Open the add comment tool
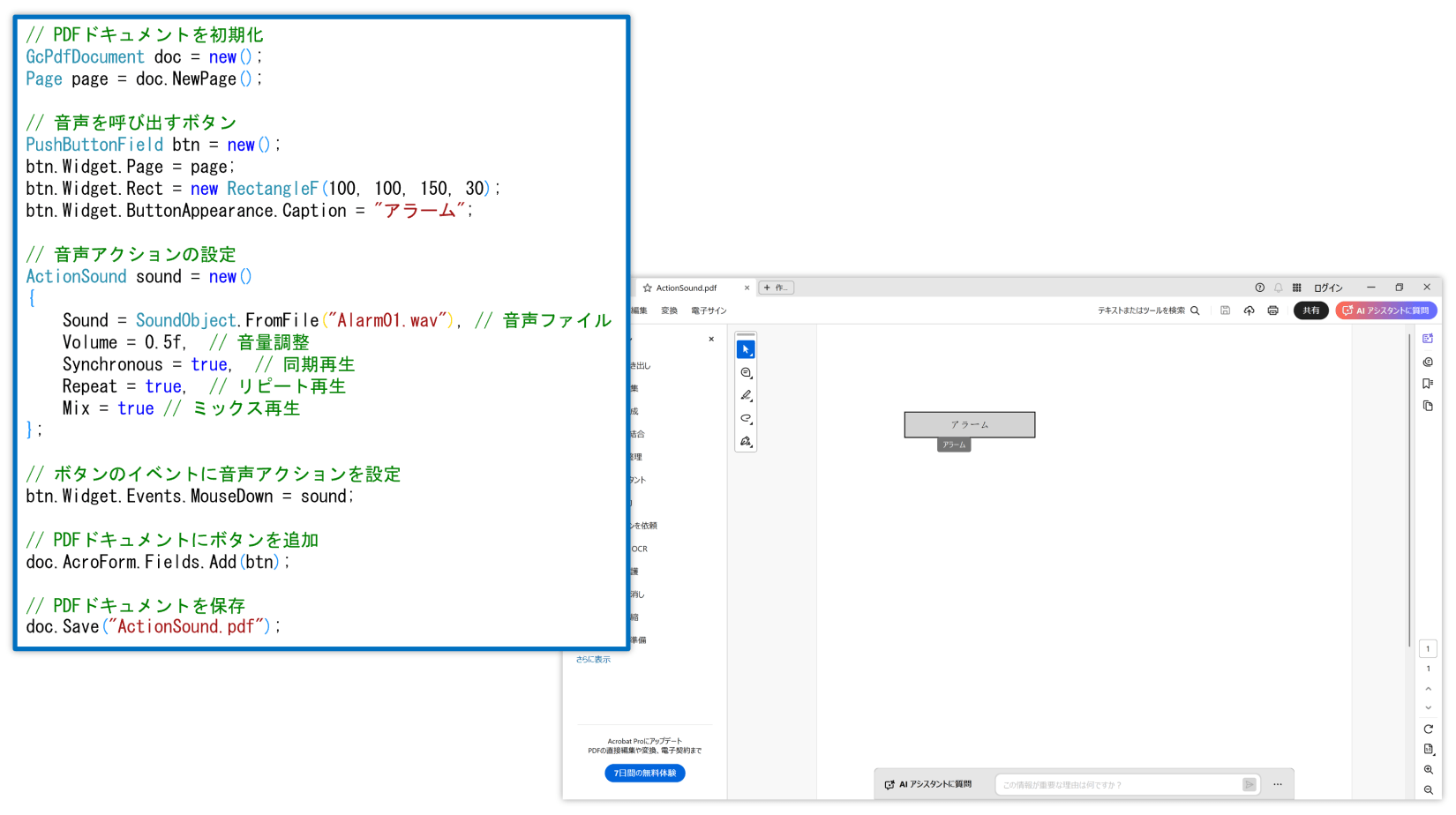The image size is (1456, 815). pyautogui.click(x=746, y=371)
